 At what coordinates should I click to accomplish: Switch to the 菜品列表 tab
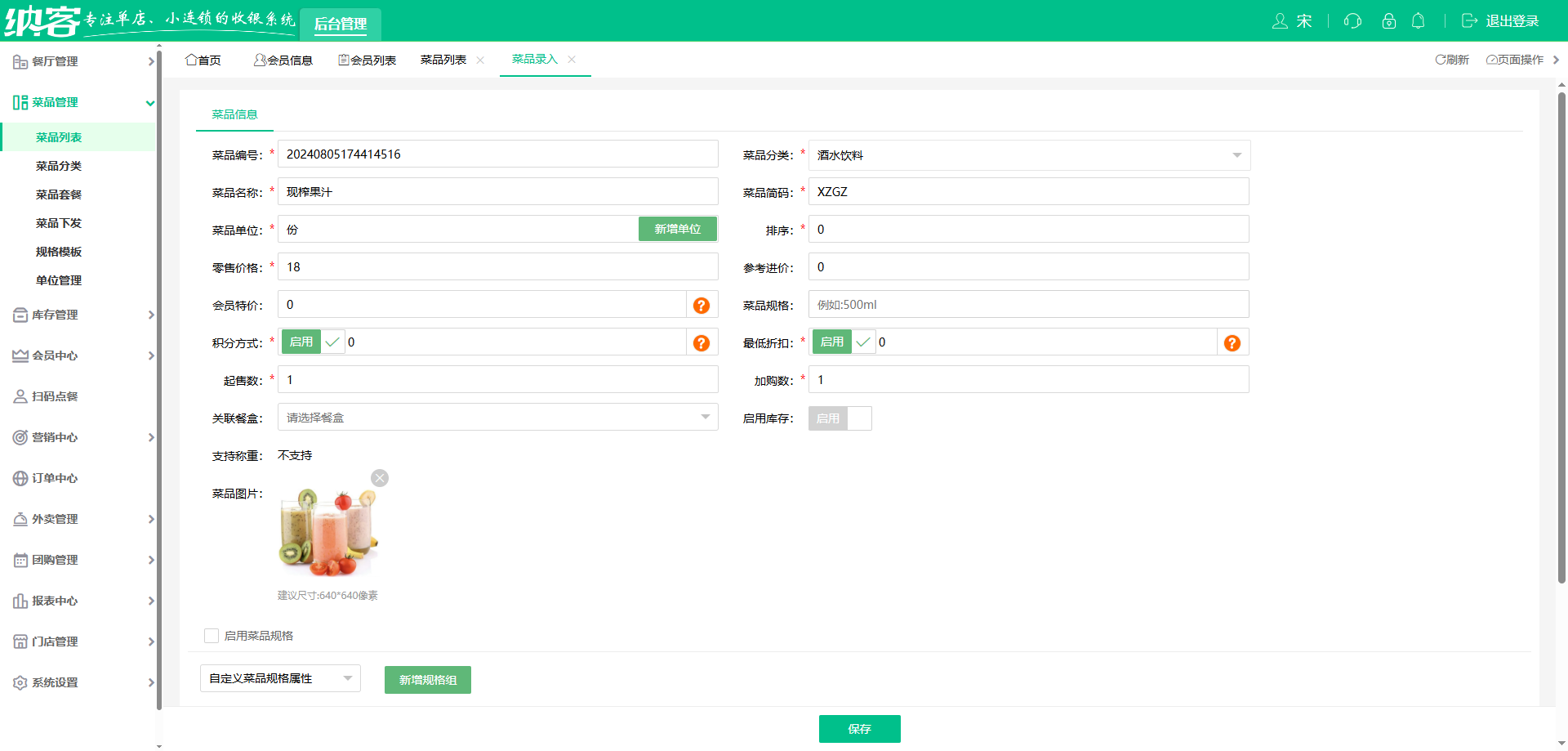(443, 60)
